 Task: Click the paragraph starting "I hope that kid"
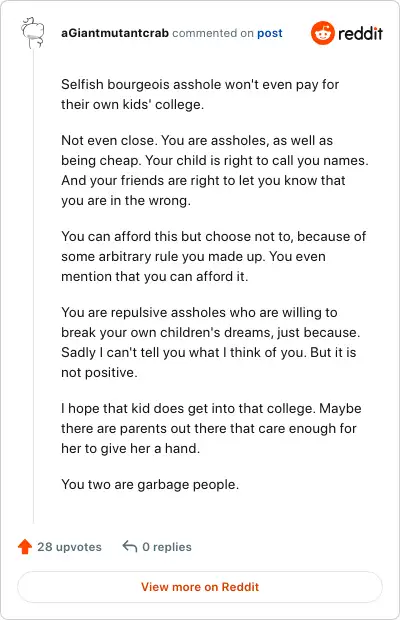coord(211,428)
